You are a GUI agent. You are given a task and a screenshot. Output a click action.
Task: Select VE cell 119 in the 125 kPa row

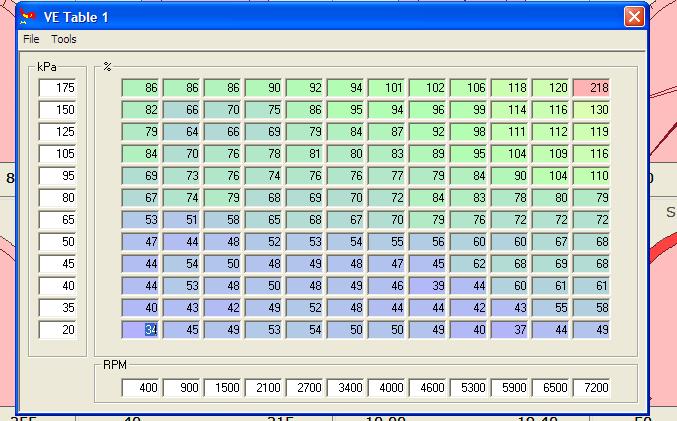coord(592,132)
